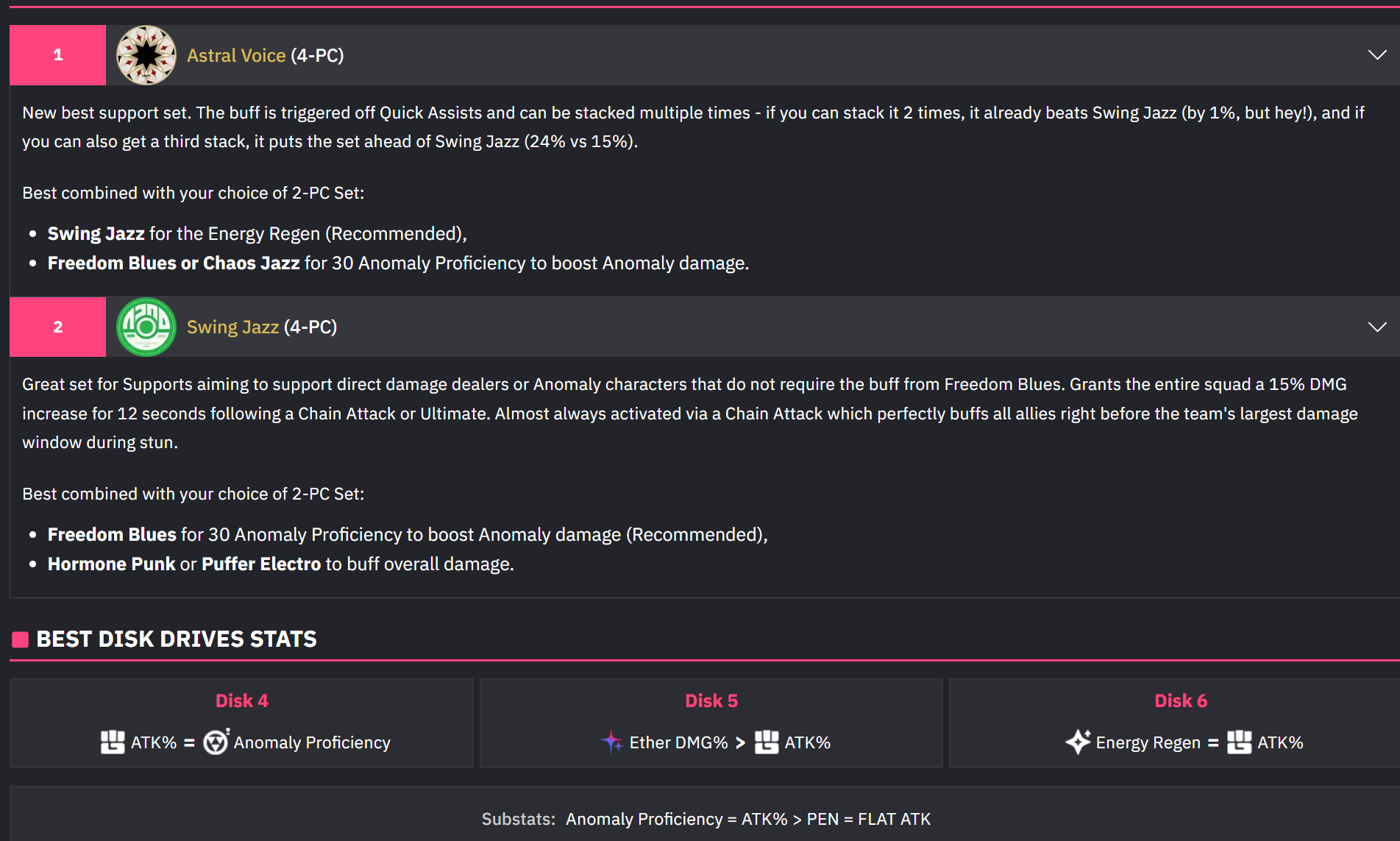Collapse the Swing Jazz section chevron
This screenshot has height=841, width=1400.
pos(1377,327)
